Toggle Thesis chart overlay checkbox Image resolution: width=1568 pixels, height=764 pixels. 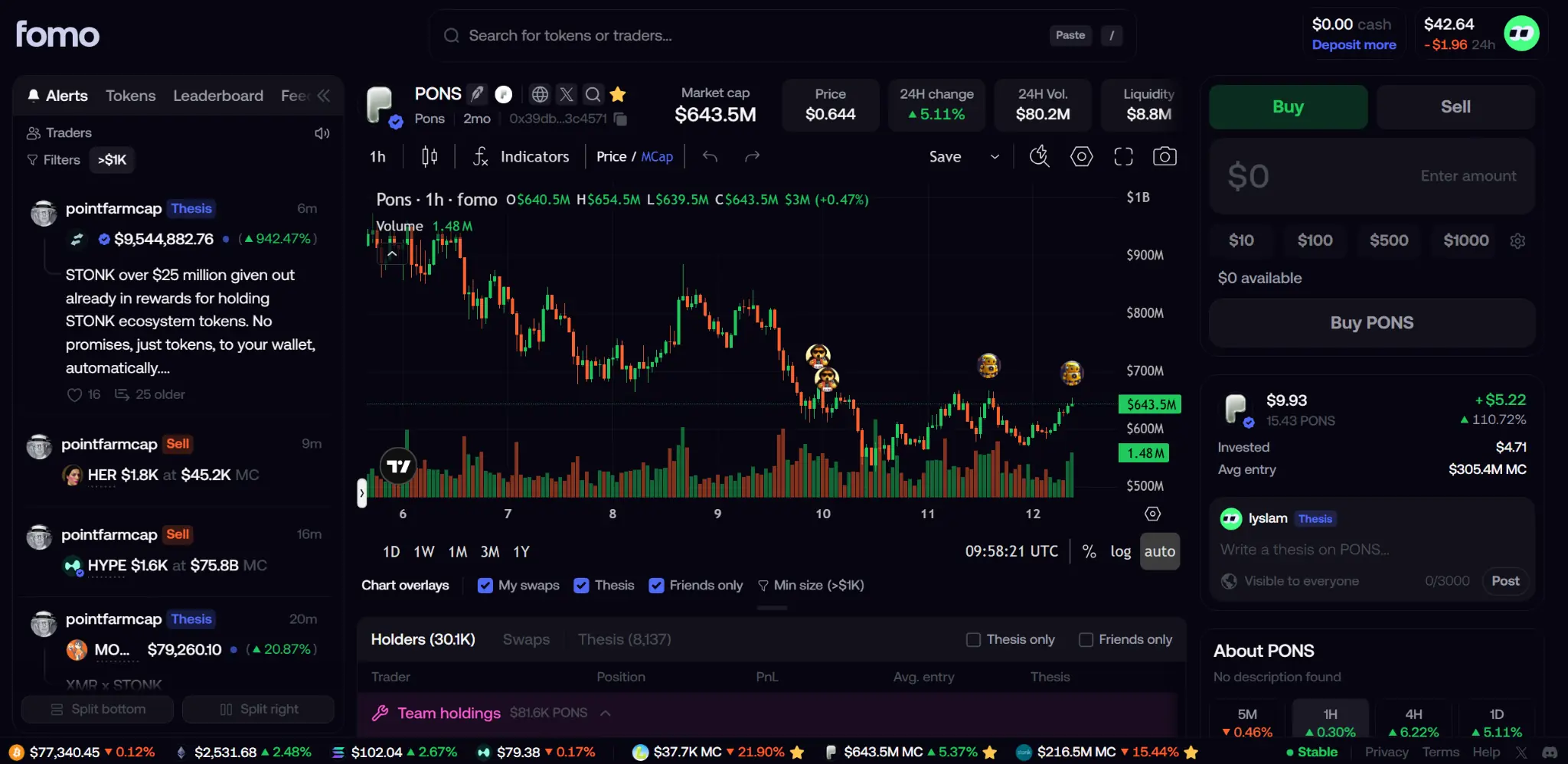(x=581, y=586)
